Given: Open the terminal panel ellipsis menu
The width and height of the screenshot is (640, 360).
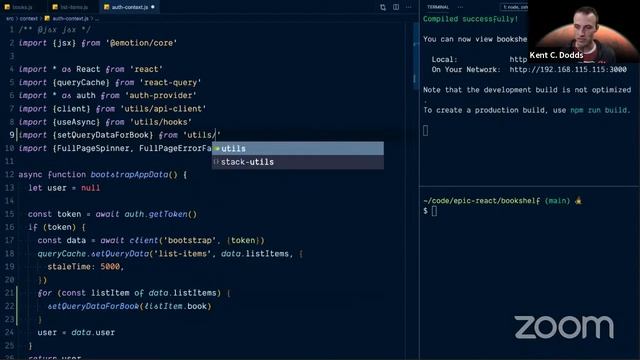Looking at the screenshot, I should coord(460,7).
